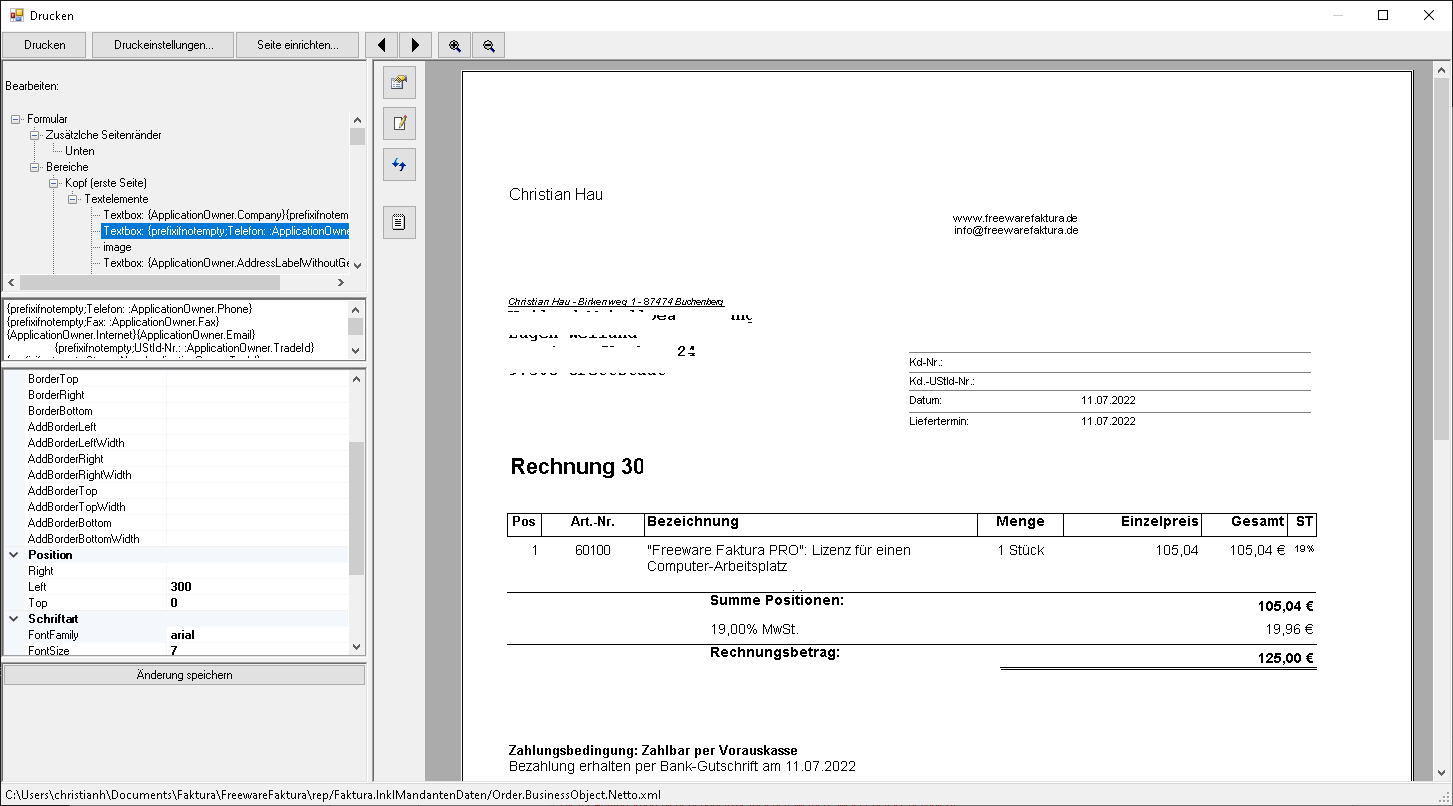The image size is (1453, 806).
Task: Edit the Top property value 0
Action: pos(258,603)
